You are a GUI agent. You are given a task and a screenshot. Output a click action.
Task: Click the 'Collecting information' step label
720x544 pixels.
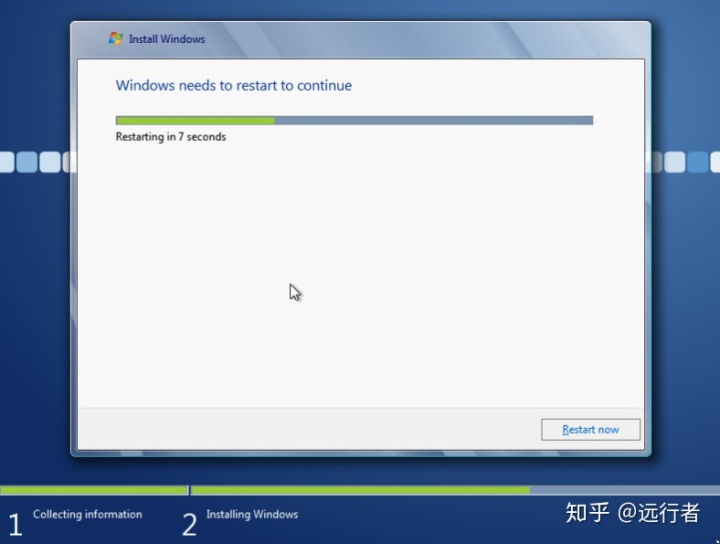(87, 515)
